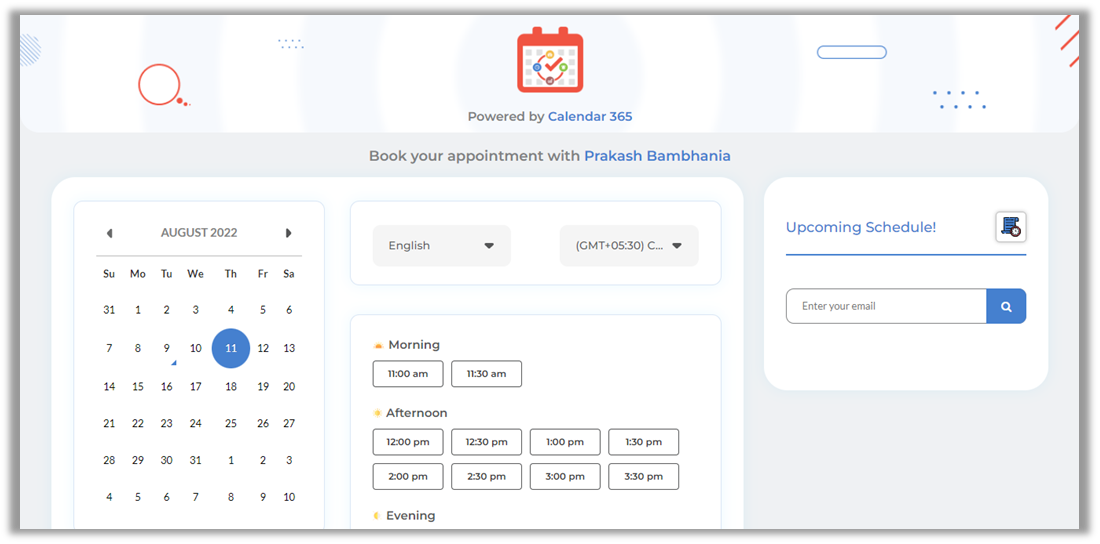Choose August 25 in the calendar

[x=231, y=423]
